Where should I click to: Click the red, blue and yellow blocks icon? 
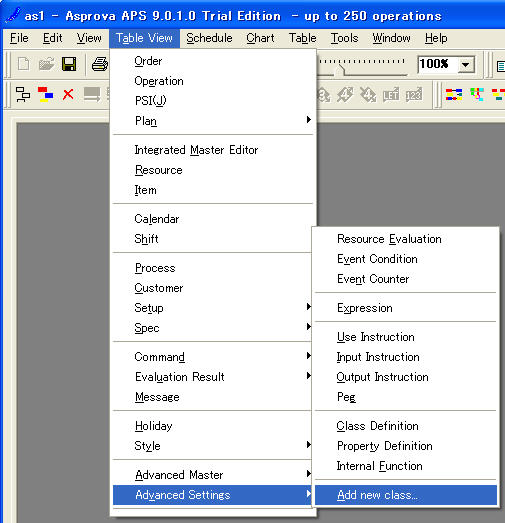coord(45,94)
